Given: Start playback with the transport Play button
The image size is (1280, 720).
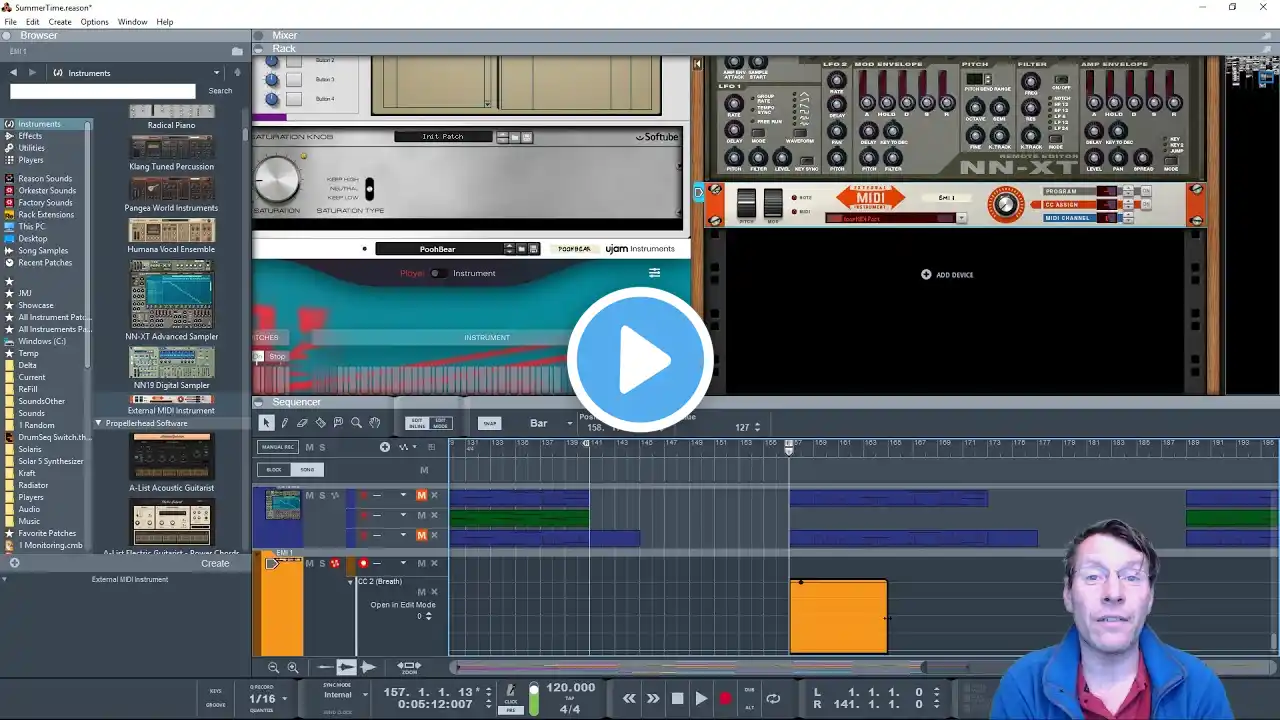Looking at the screenshot, I should (x=701, y=698).
